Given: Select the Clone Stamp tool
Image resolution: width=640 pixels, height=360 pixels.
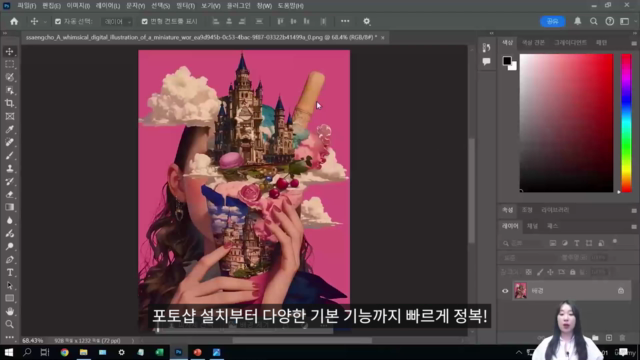Looking at the screenshot, I should [x=9, y=169].
